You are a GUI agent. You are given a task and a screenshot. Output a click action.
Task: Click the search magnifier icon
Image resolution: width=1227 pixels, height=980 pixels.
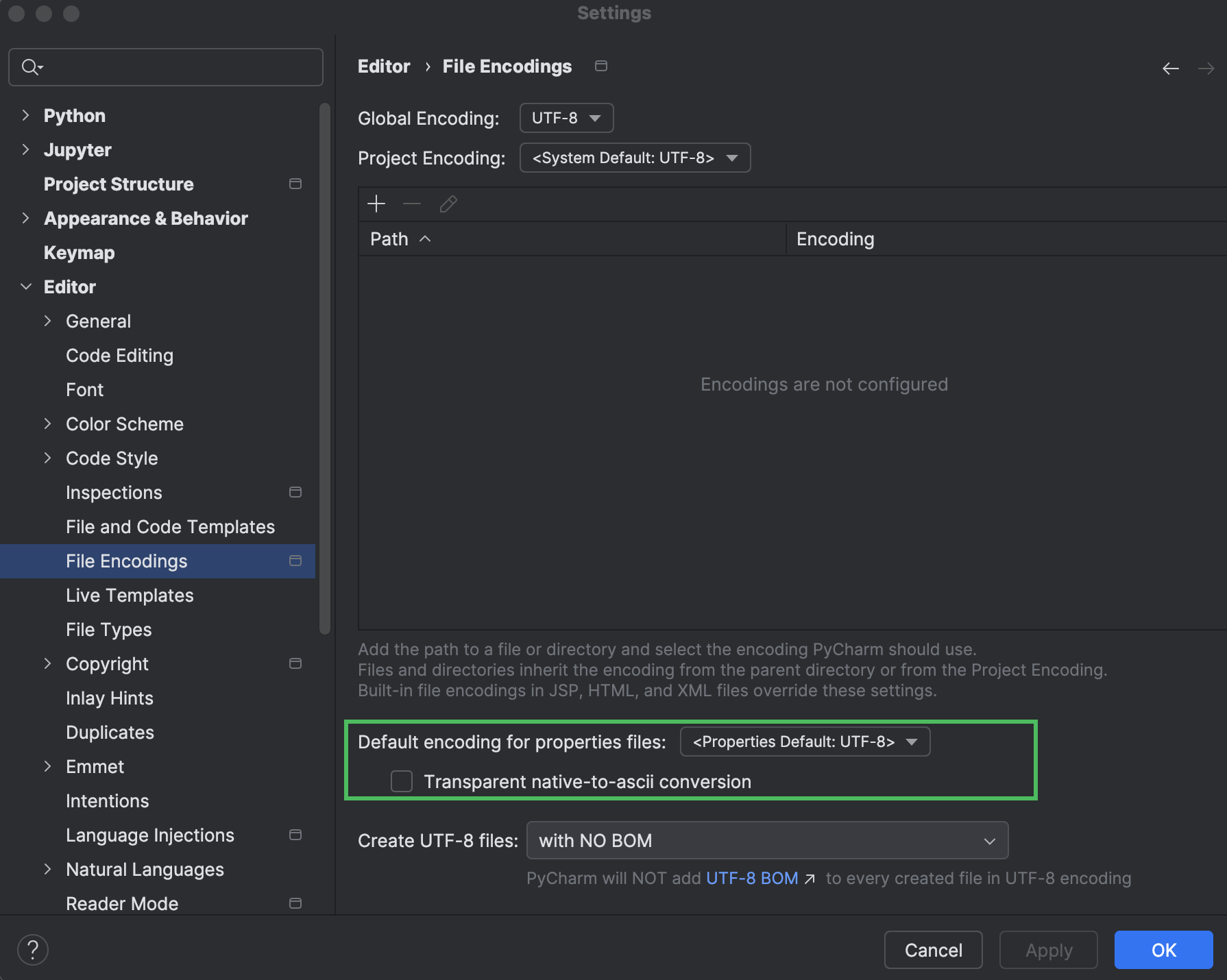[x=32, y=66]
